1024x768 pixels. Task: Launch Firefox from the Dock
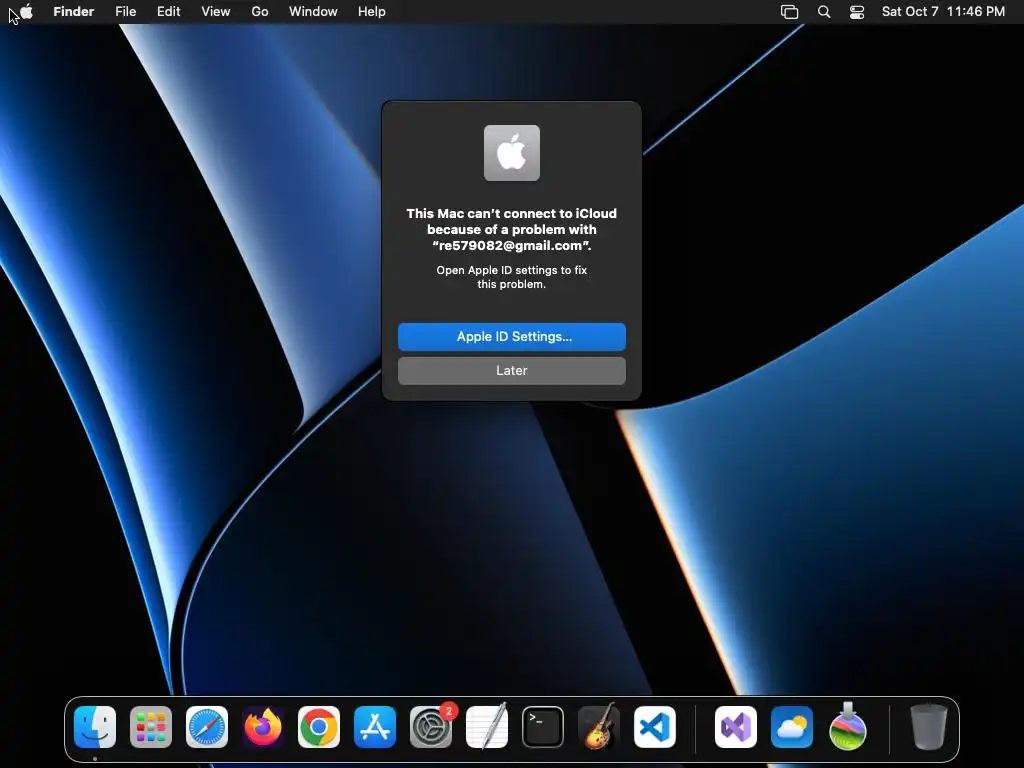pos(263,727)
